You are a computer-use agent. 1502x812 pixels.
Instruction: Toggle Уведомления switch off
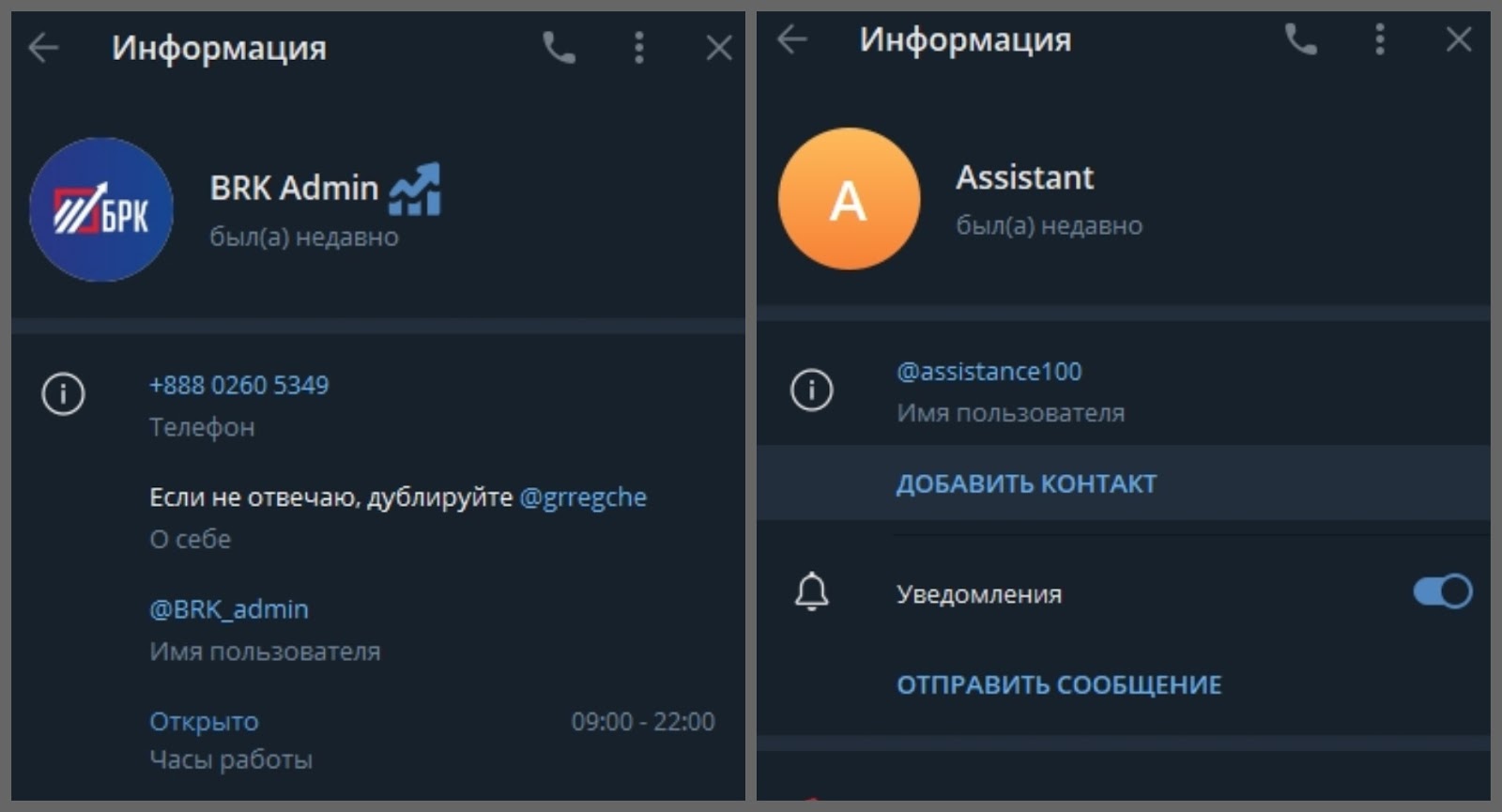click(1443, 591)
